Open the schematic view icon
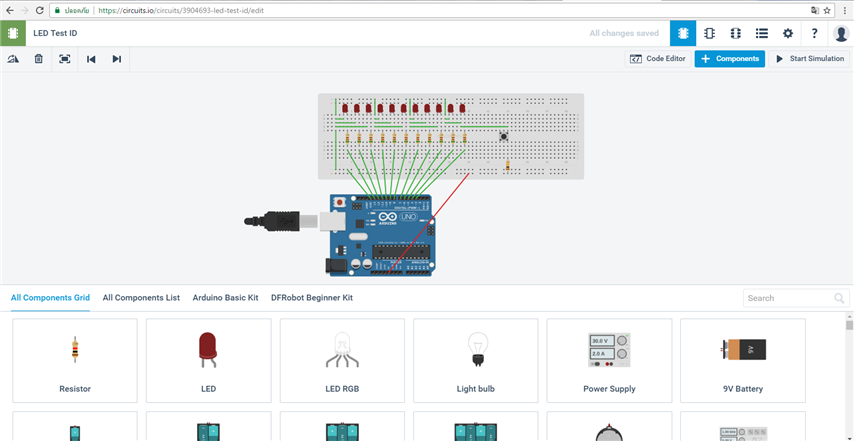Image resolution: width=854 pixels, height=441 pixels. [710, 33]
